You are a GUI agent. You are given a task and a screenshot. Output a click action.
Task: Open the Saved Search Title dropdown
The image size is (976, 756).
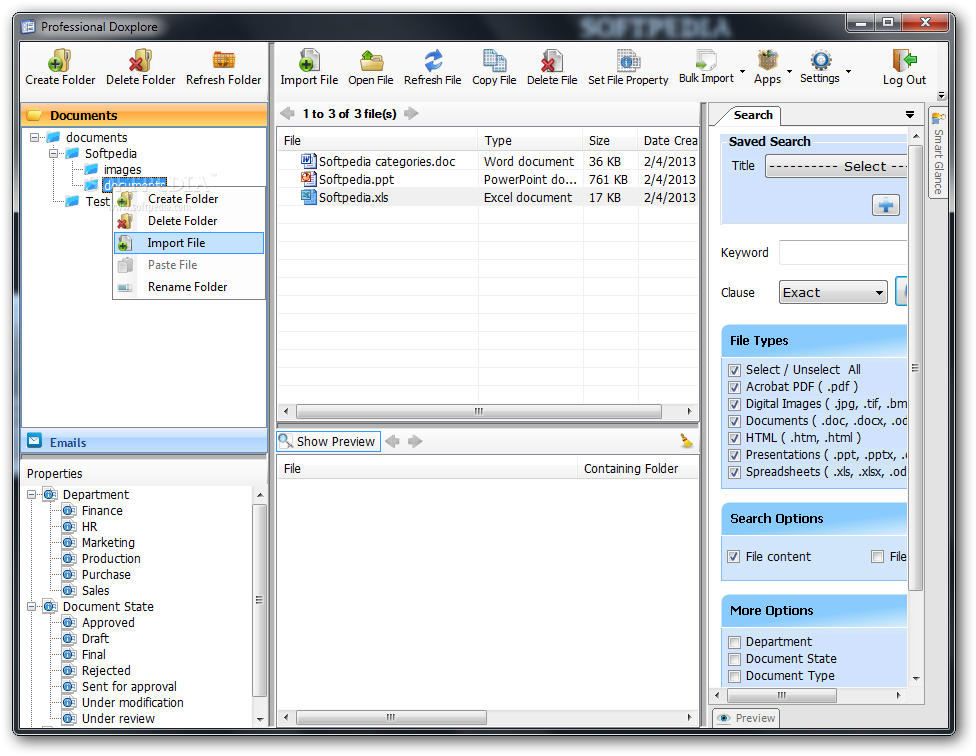(x=836, y=166)
